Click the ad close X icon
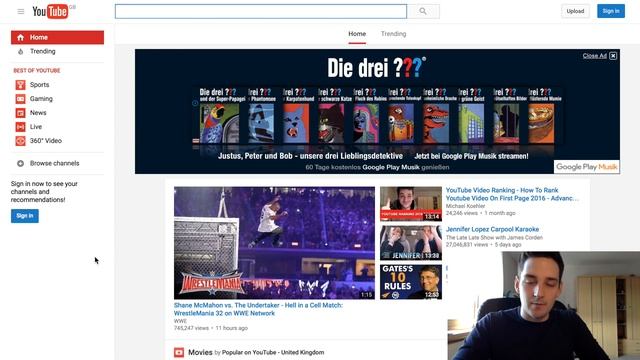This screenshot has height=360, width=640. pos(613,56)
